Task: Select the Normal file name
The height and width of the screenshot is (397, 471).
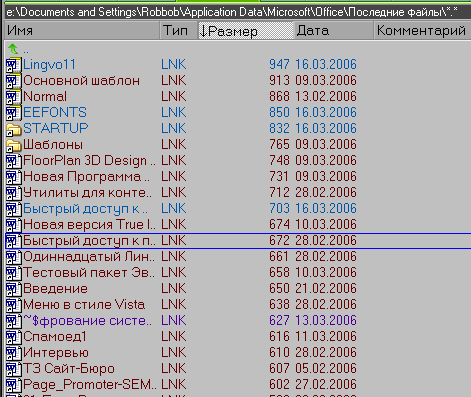Action: point(45,97)
